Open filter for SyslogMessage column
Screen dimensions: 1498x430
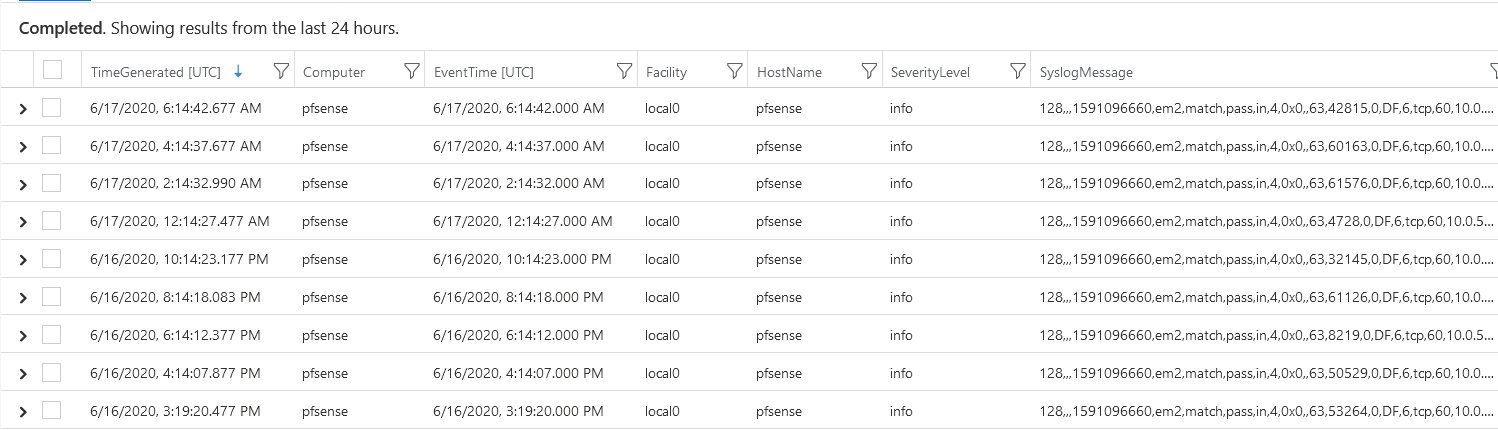[1491, 71]
